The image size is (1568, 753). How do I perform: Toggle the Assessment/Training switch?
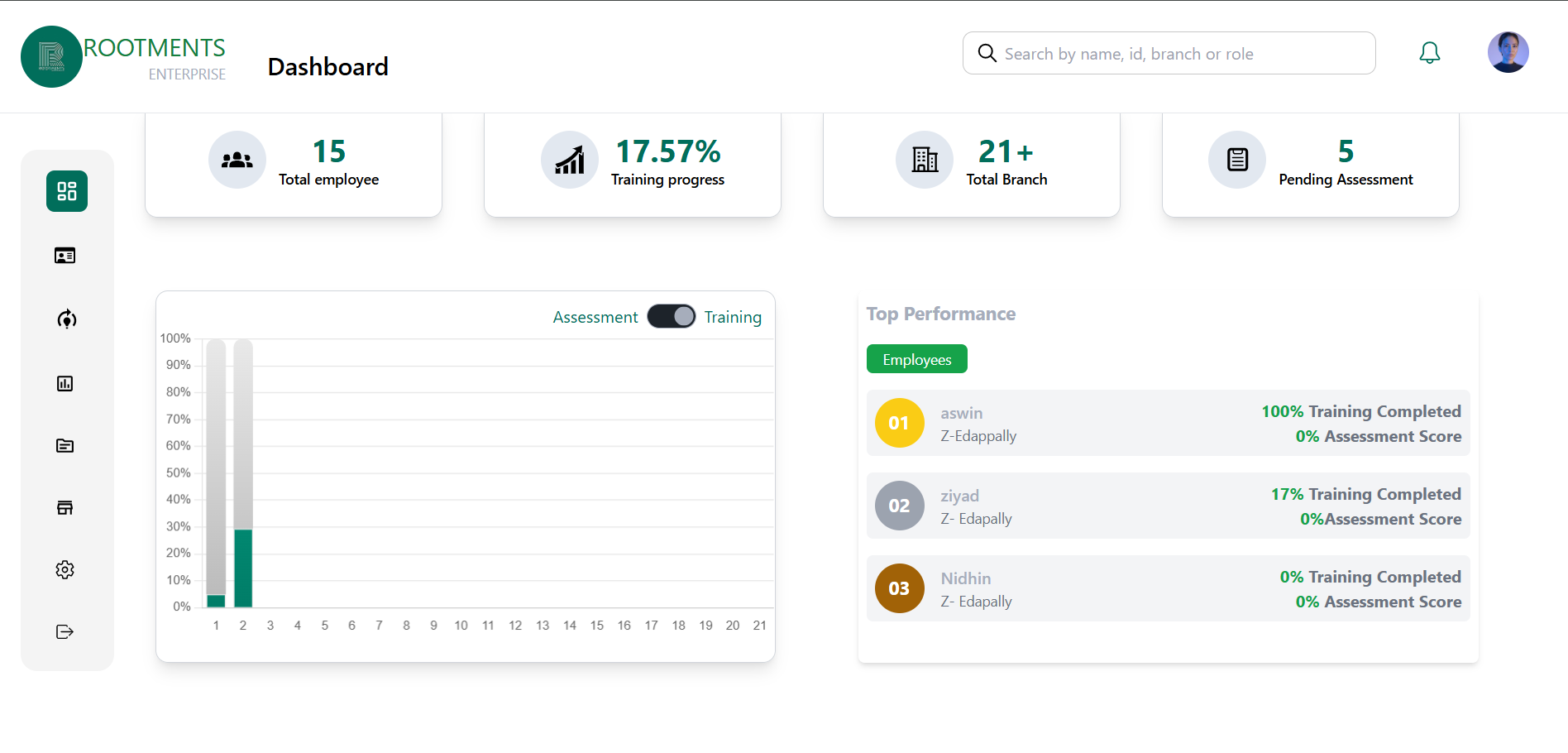[672, 316]
